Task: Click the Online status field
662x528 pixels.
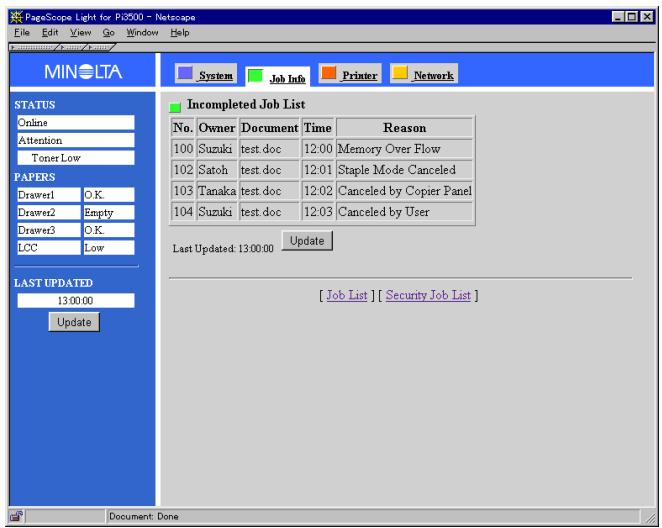Action: tap(76, 122)
